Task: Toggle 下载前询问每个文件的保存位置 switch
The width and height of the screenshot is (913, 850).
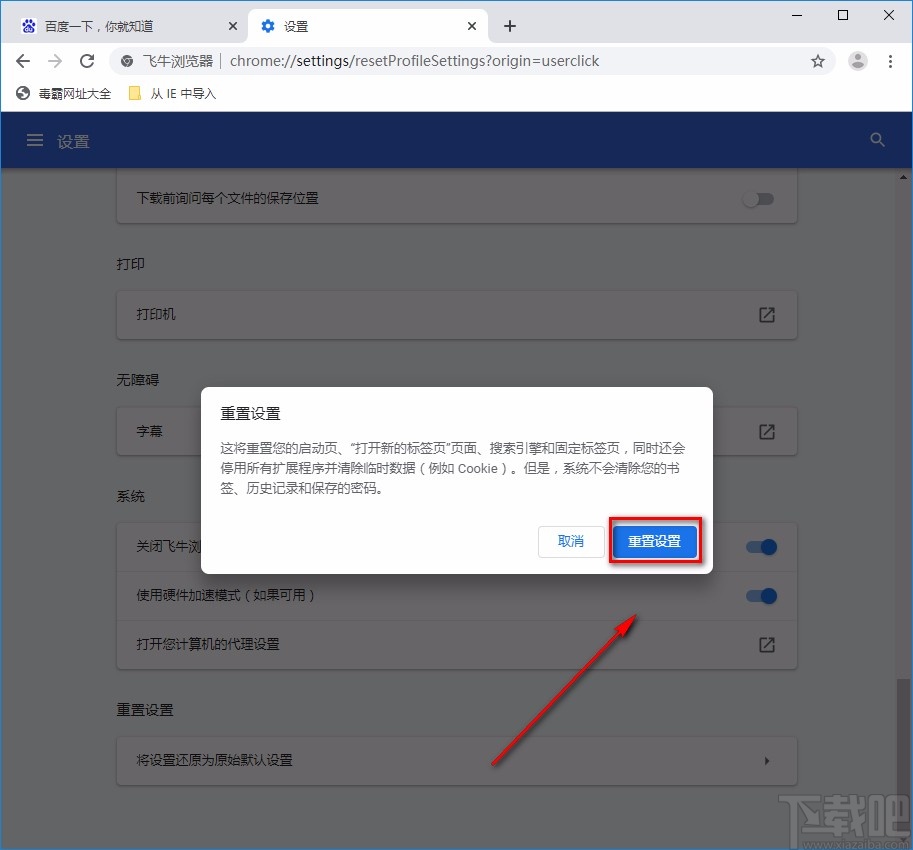Action: [758, 199]
